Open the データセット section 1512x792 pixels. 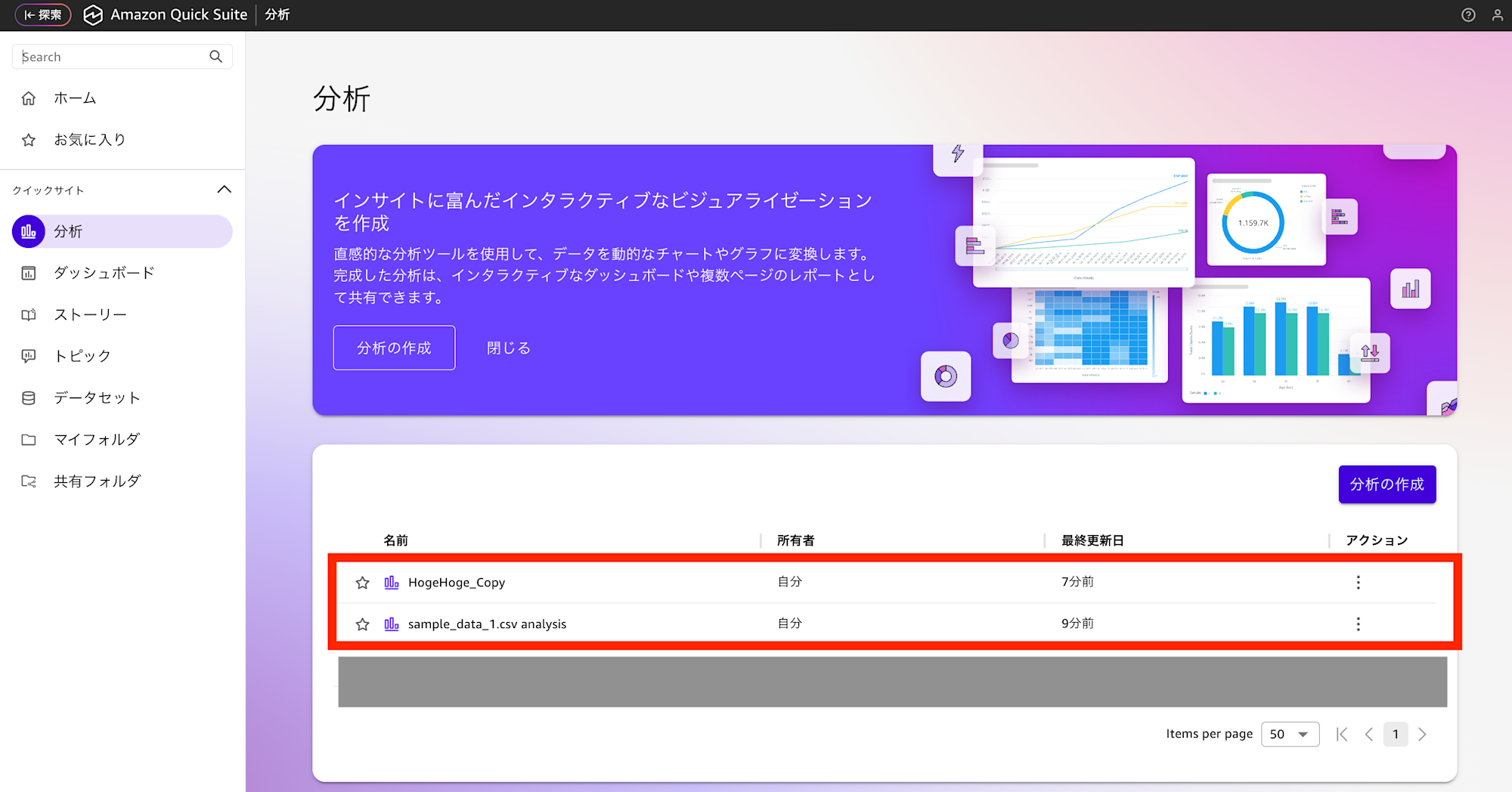tap(94, 398)
